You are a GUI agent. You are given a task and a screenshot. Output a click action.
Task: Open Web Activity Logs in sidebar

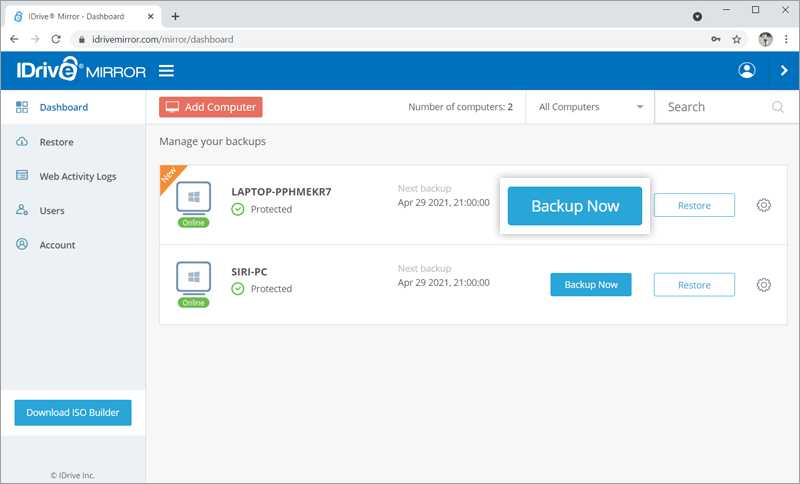point(73,176)
